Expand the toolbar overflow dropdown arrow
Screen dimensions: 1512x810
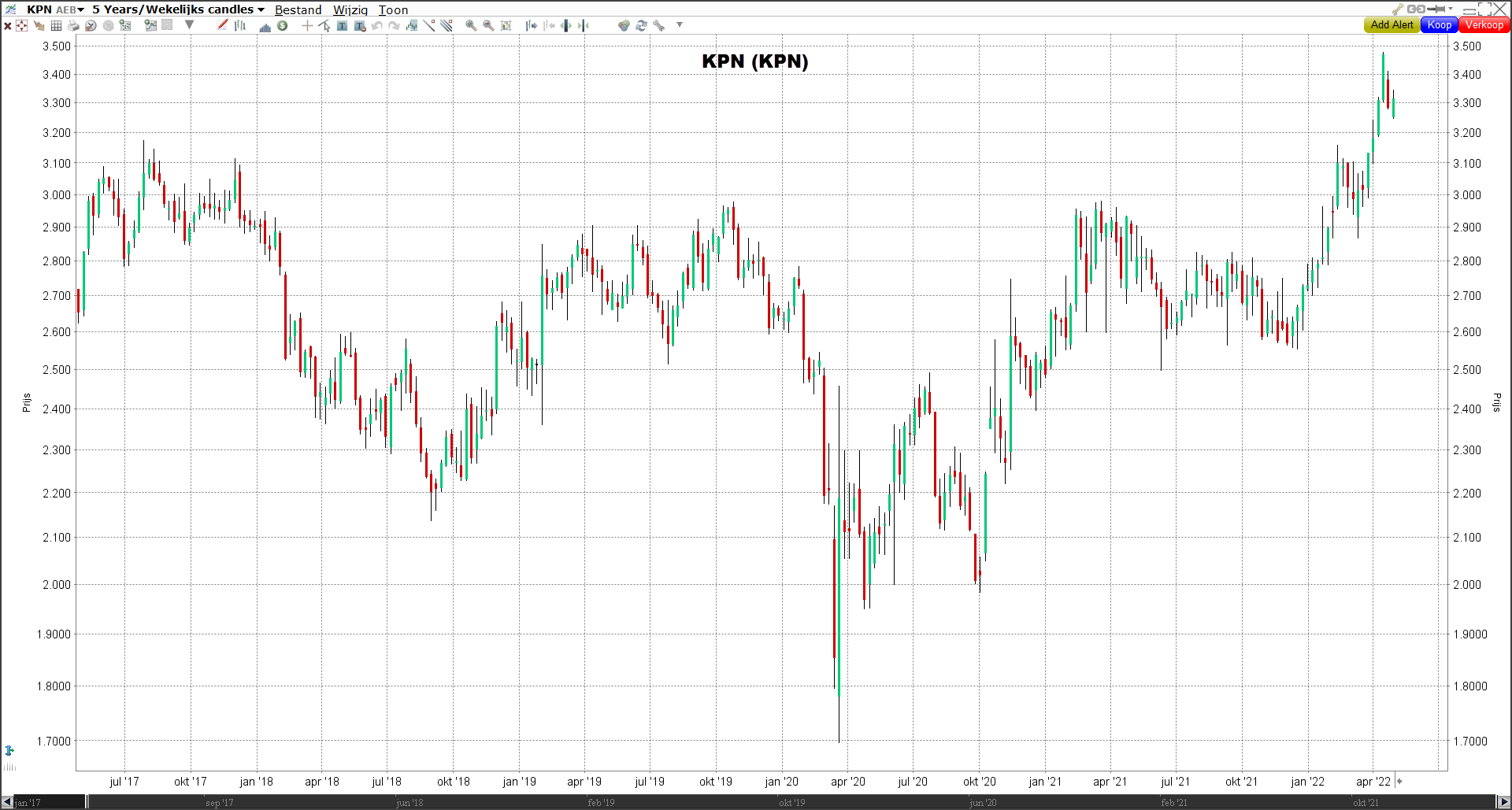(680, 24)
